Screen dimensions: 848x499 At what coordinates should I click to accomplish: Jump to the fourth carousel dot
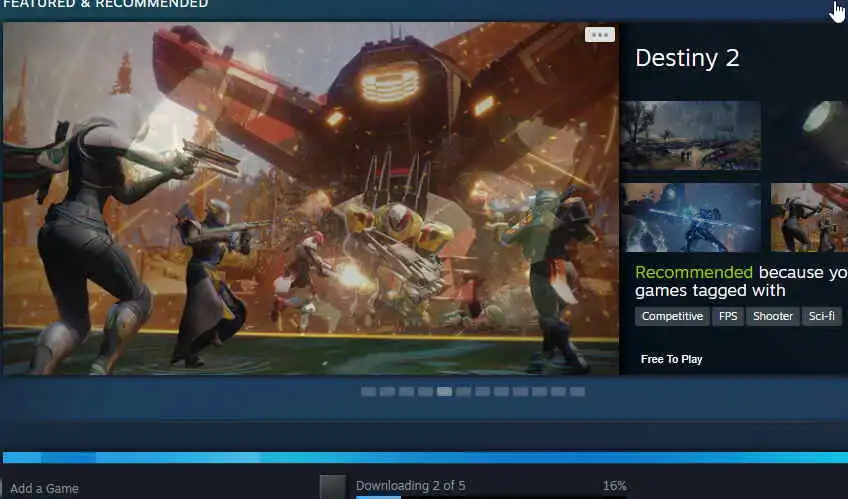pyautogui.click(x=425, y=391)
